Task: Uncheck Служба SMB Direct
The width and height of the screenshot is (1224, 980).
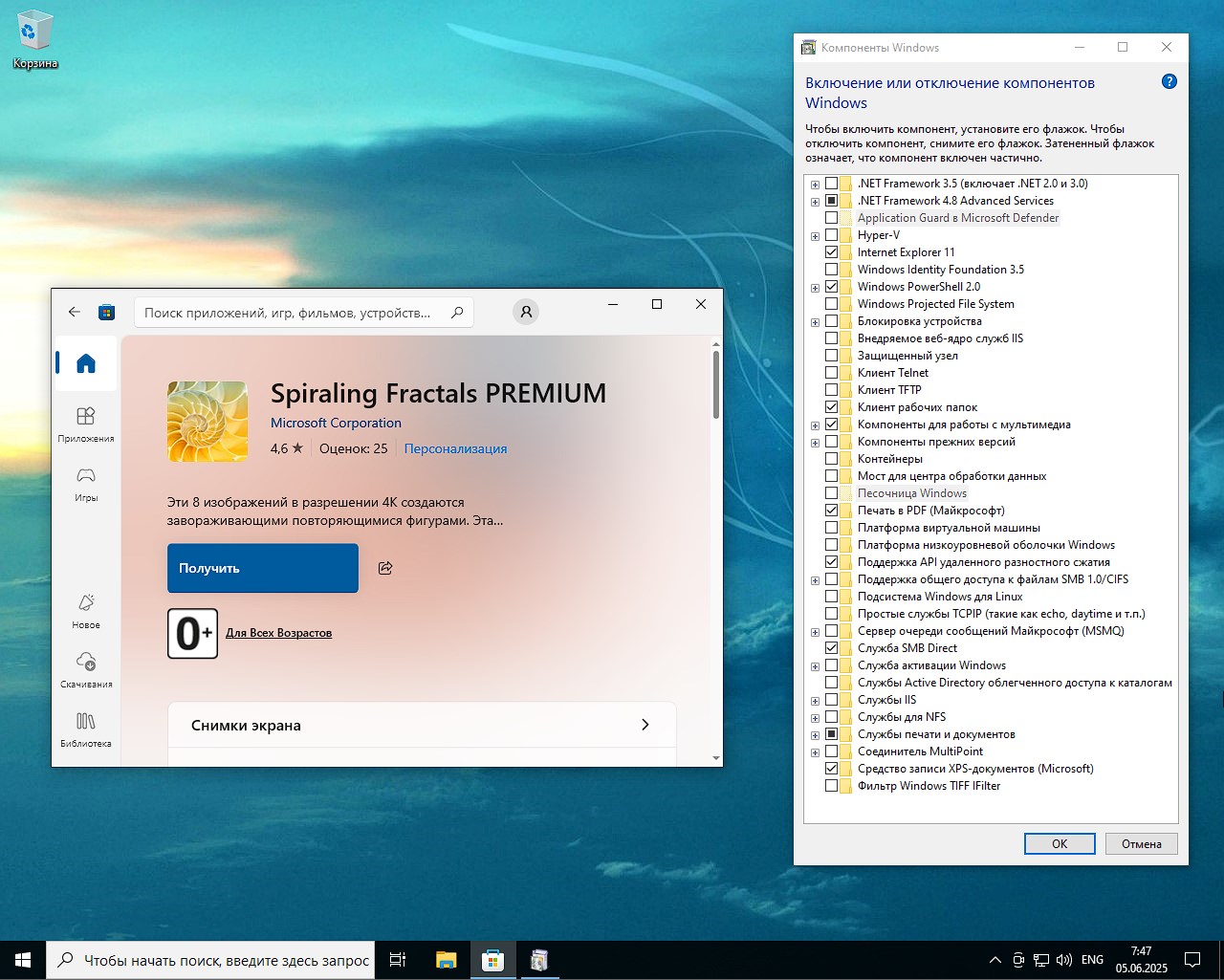Action: [x=831, y=648]
